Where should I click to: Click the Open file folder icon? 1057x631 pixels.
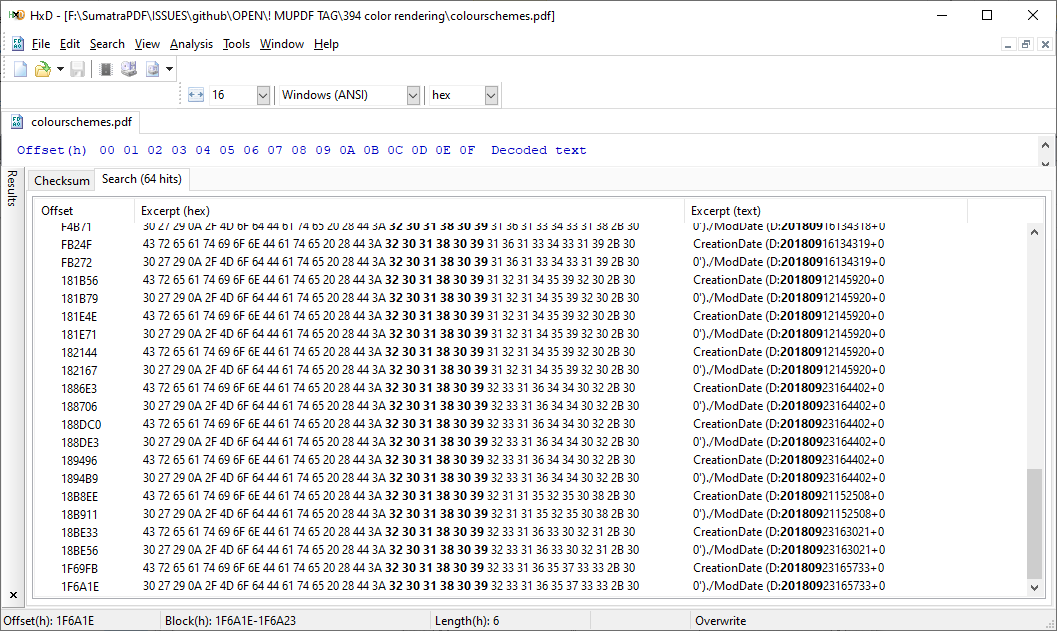(x=41, y=68)
